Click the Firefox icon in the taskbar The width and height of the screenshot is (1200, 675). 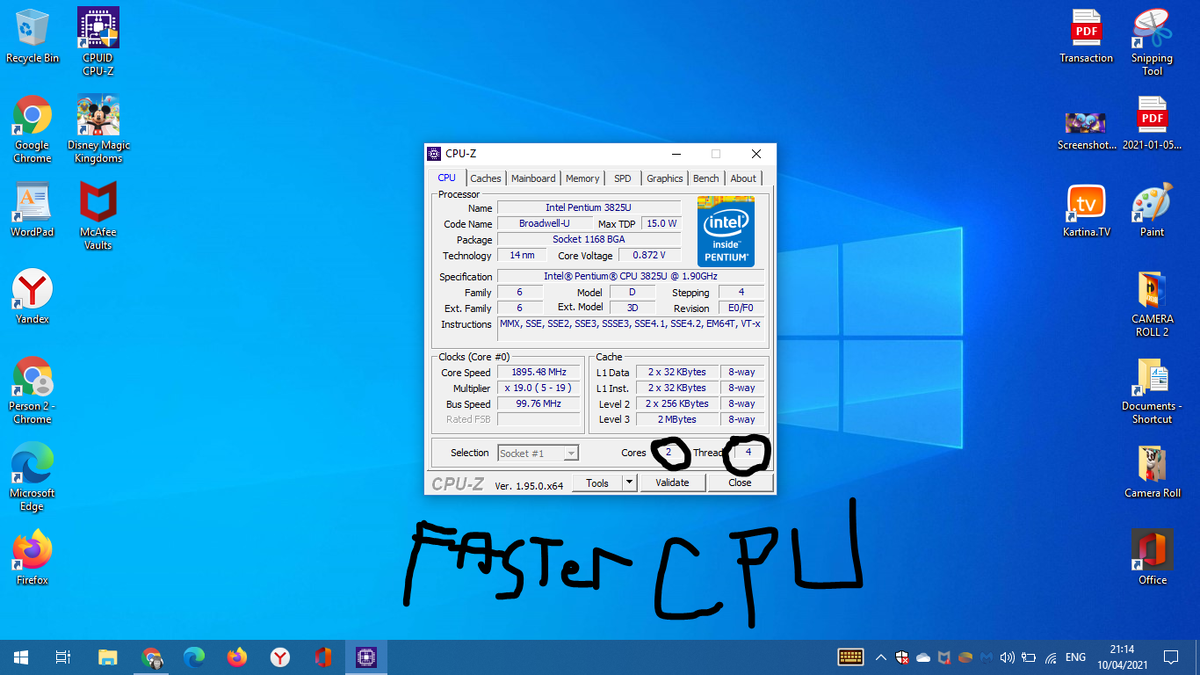click(x=237, y=657)
